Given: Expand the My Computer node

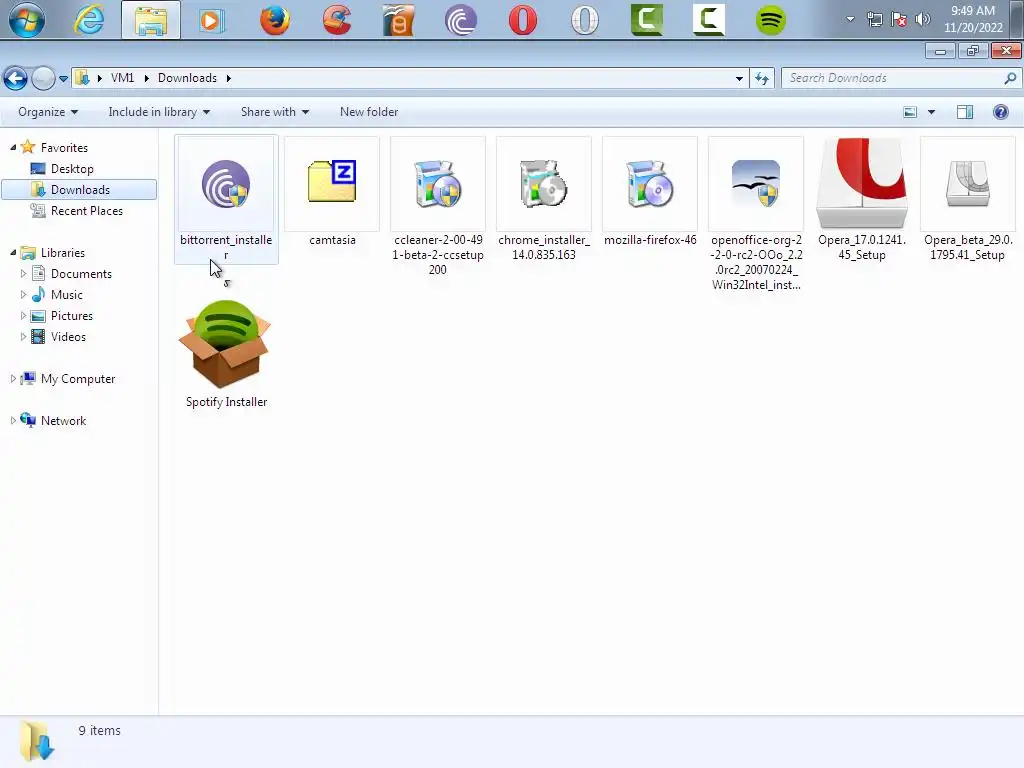Looking at the screenshot, I should click(x=13, y=378).
